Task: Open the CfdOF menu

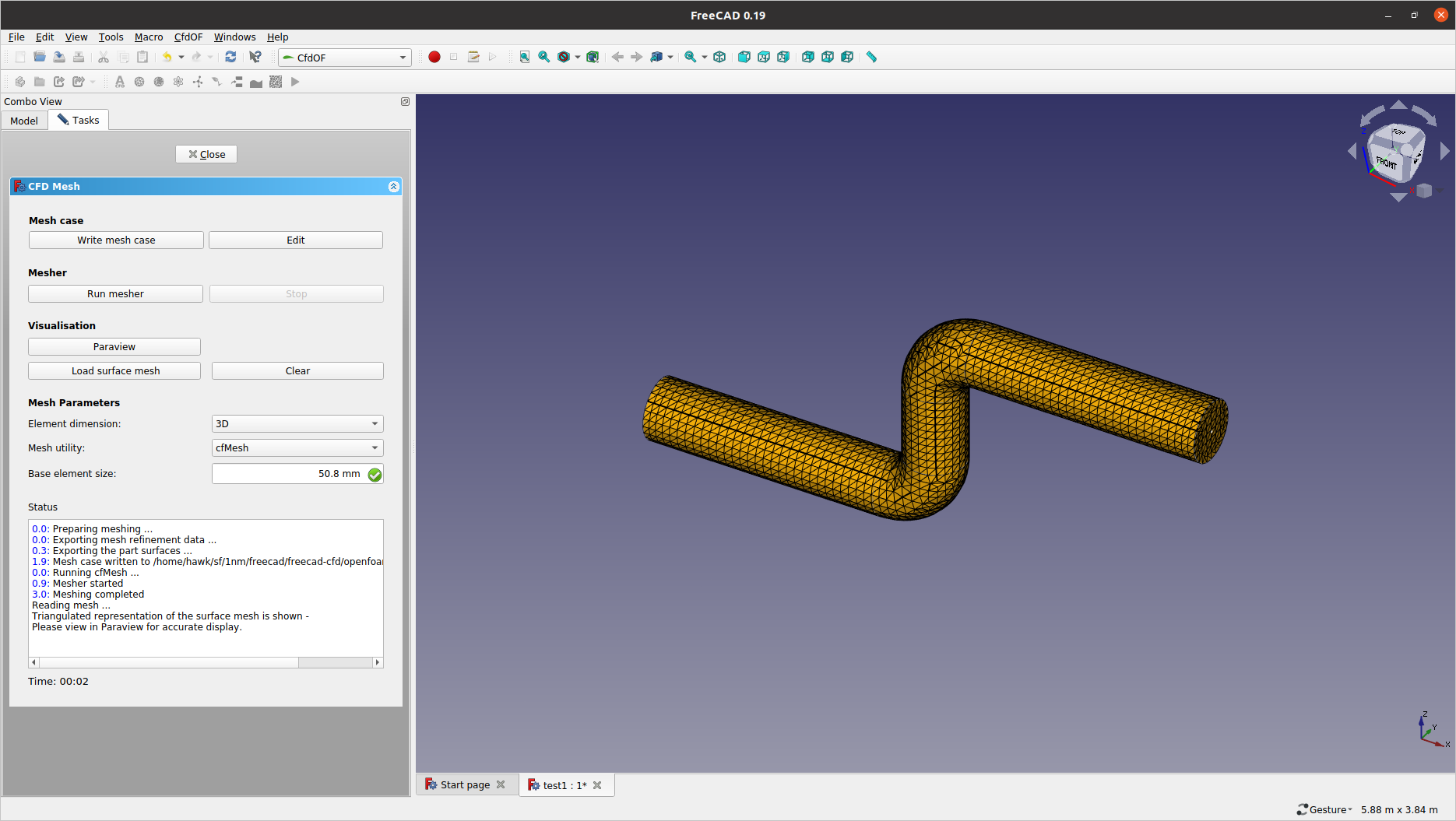Action: click(x=188, y=37)
